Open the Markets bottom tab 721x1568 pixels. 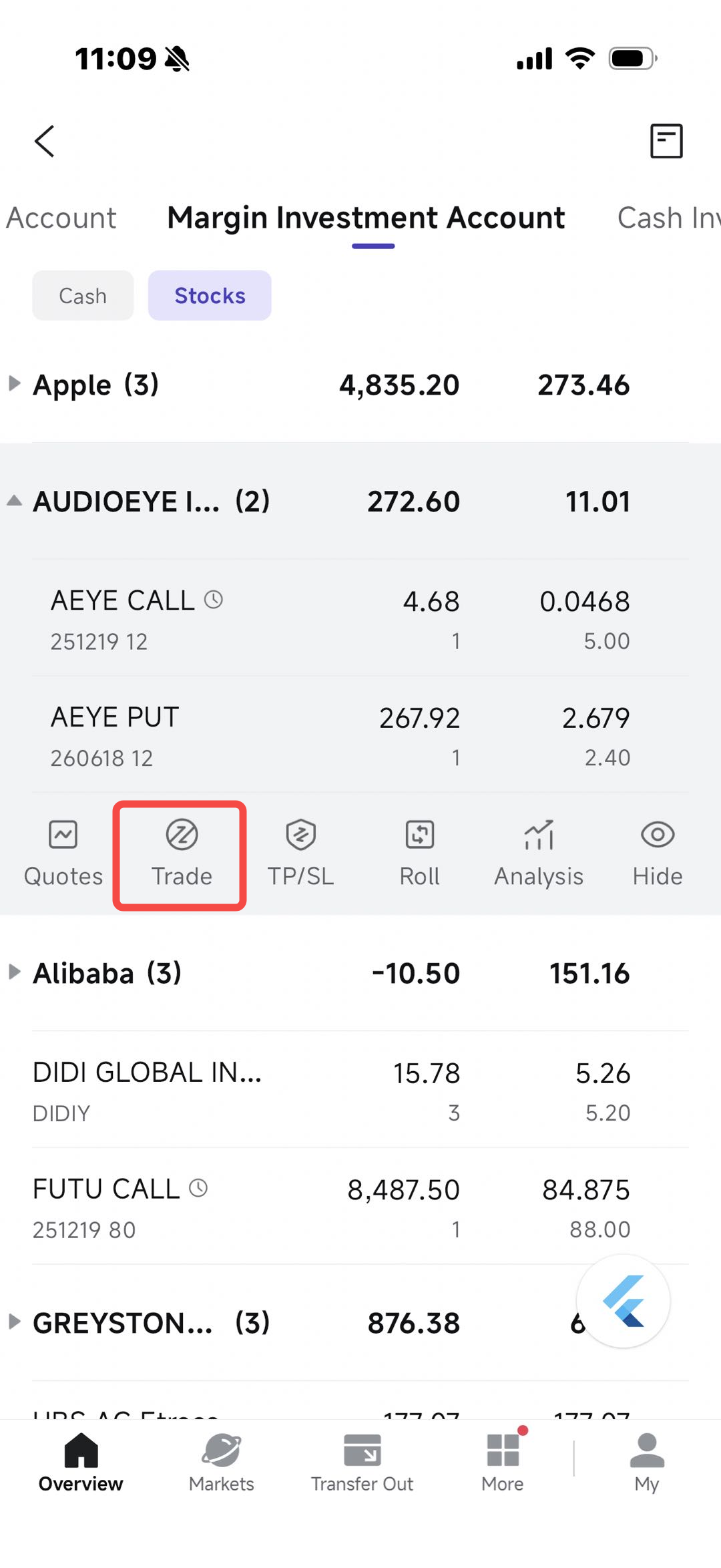(222, 1462)
